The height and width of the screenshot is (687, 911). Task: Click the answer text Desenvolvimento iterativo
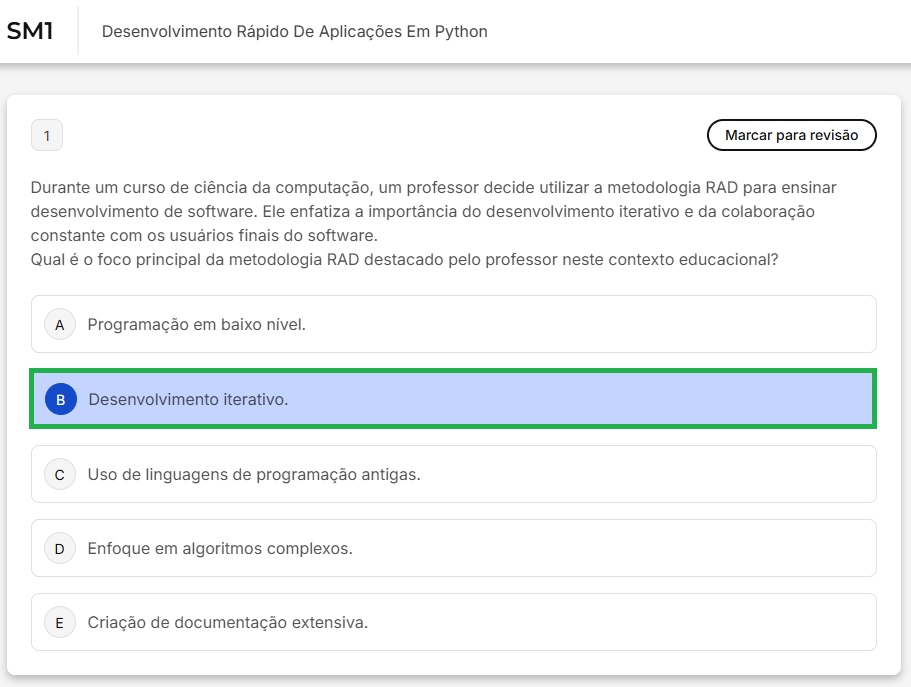point(188,399)
